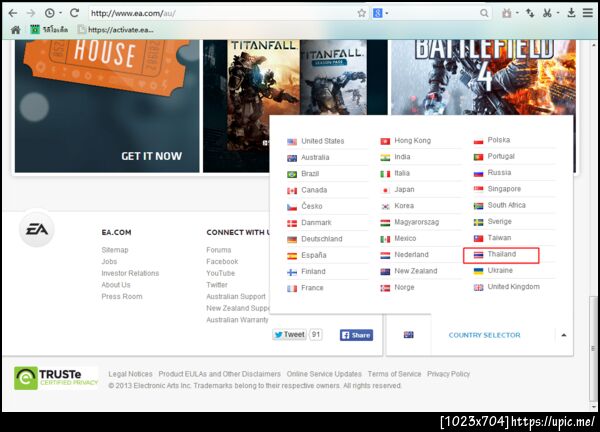This screenshot has height=432, width=600.
Task: Click the Country Selector label
Action: pyautogui.click(x=484, y=335)
